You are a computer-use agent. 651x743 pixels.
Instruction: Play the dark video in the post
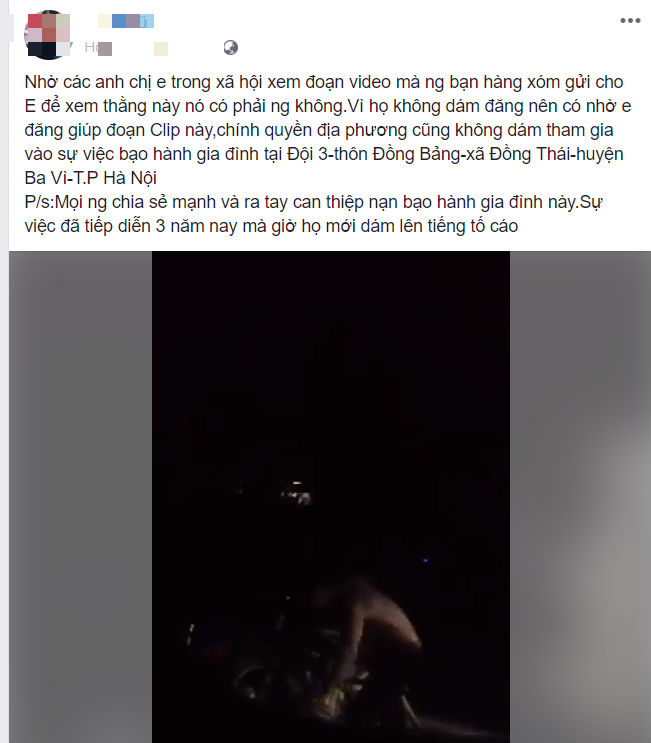click(x=331, y=497)
